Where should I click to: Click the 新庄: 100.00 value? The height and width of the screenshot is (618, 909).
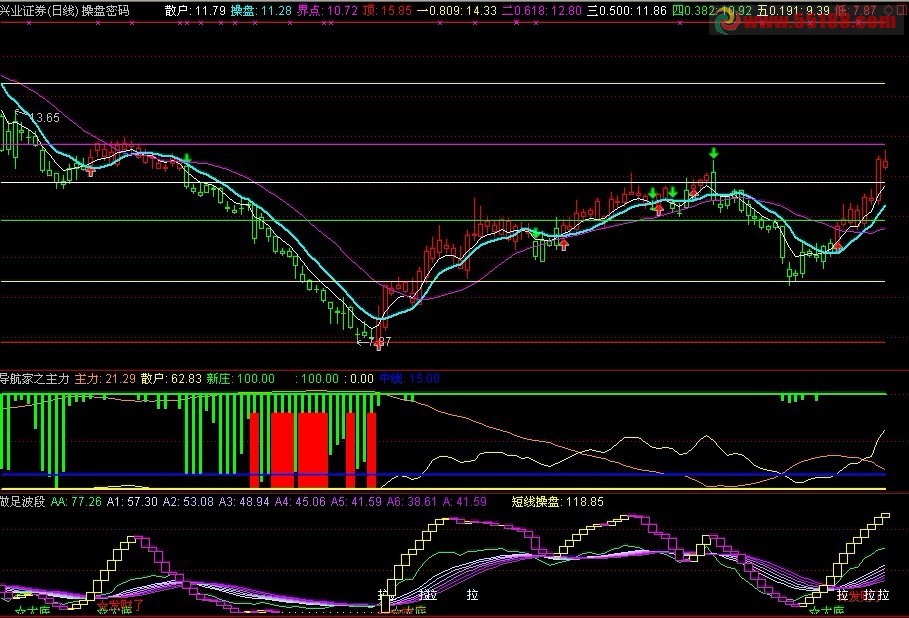click(241, 379)
